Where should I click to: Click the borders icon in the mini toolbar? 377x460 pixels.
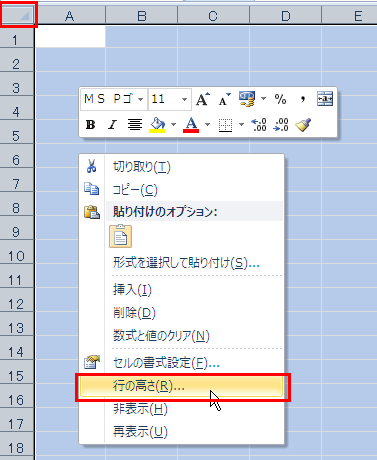pos(225,125)
